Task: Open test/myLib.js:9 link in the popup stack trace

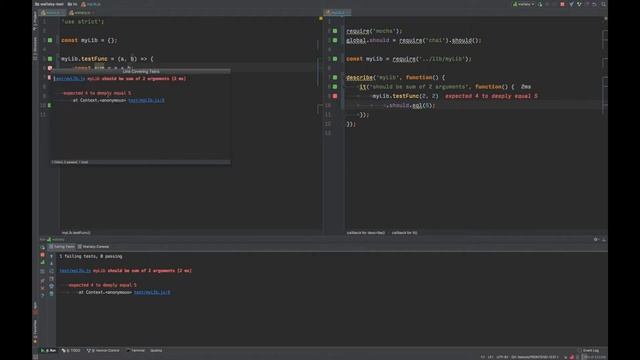Action: (x=147, y=100)
